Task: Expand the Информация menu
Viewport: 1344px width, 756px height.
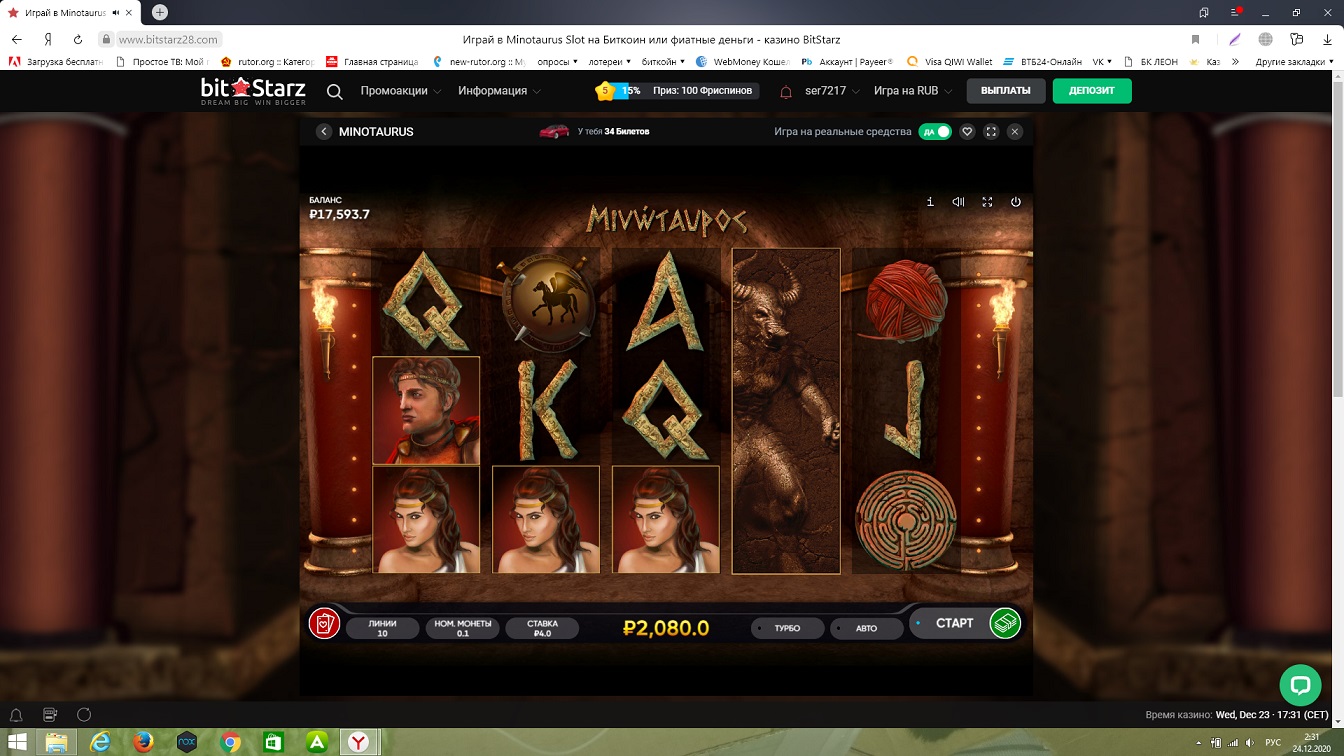Action: tap(500, 91)
